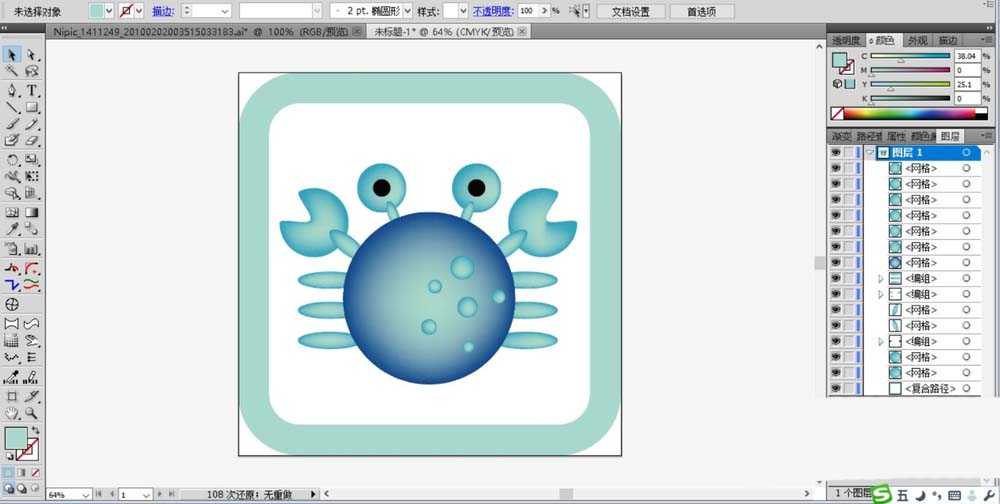Screen dimensions: 1000x504
Task: Click the swap fill and stroke arrows
Action: (x=36, y=431)
